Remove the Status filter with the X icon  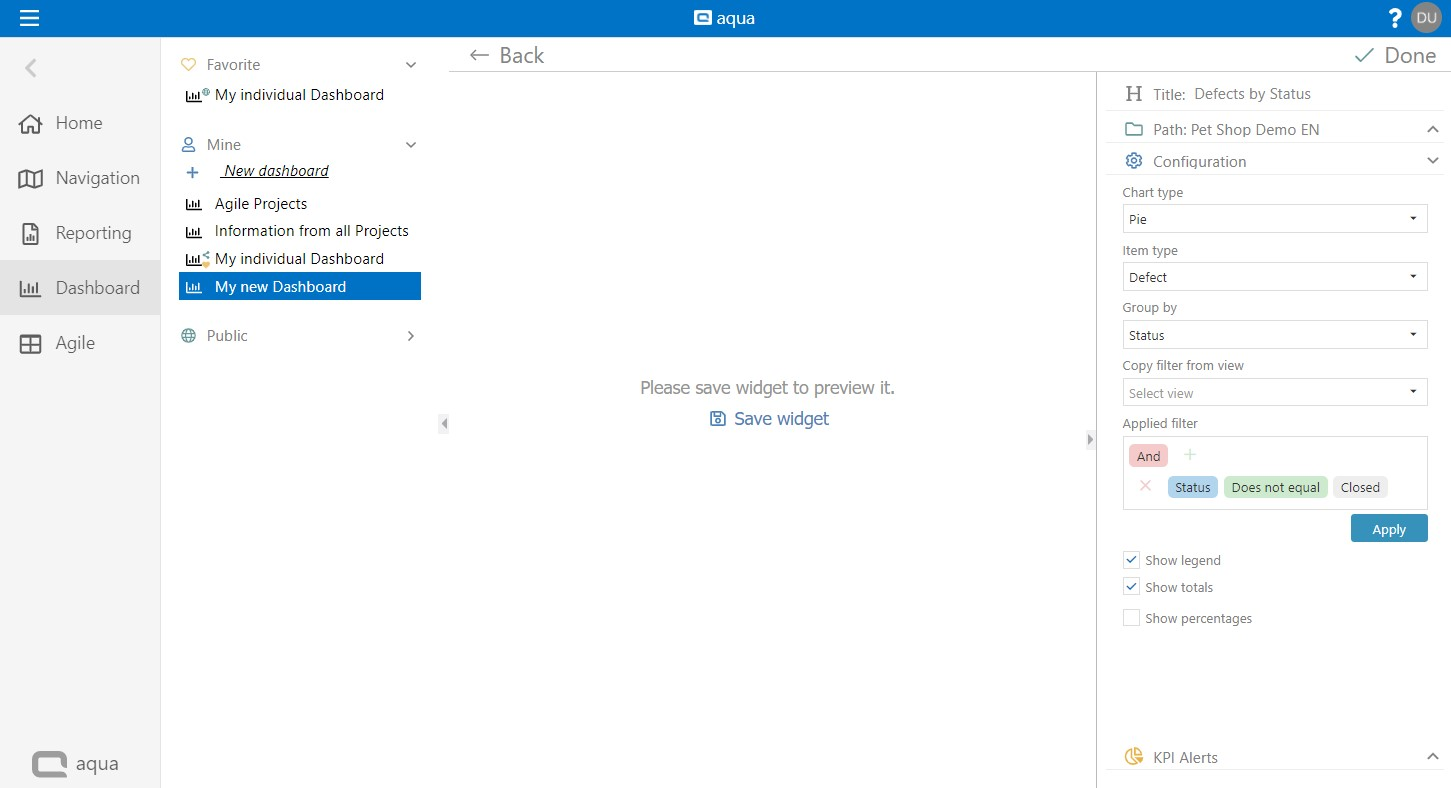[x=1146, y=486]
